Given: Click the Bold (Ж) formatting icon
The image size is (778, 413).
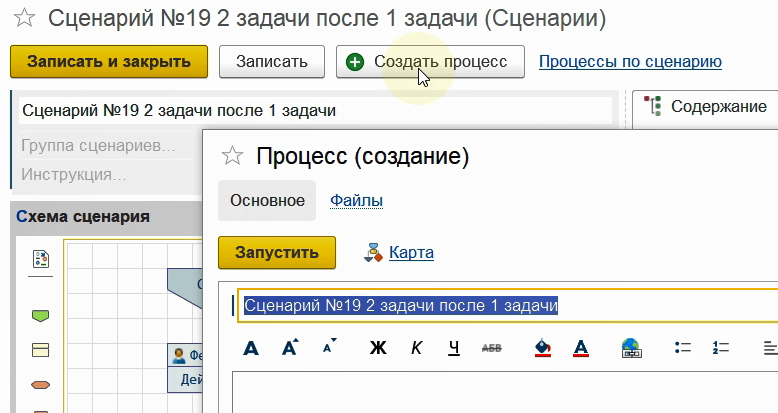Looking at the screenshot, I should tap(378, 348).
